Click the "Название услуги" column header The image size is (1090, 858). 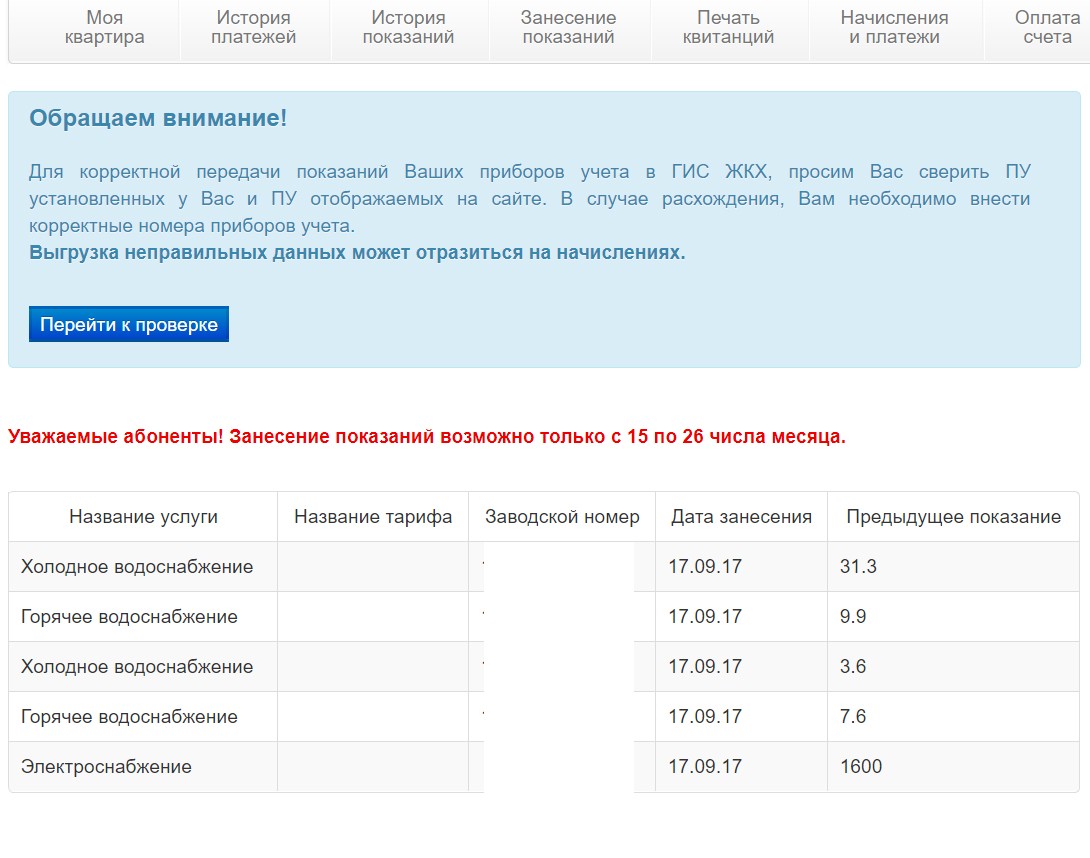(x=143, y=517)
